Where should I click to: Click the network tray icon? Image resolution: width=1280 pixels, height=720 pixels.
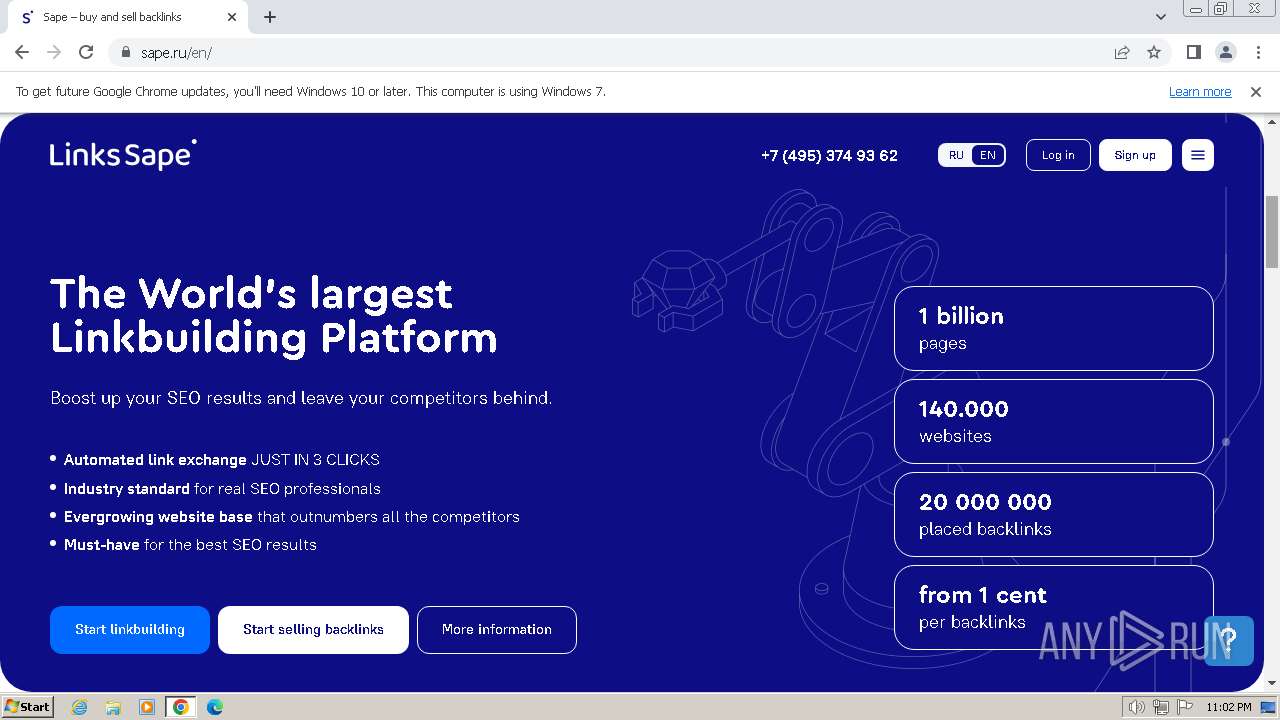tap(1160, 707)
